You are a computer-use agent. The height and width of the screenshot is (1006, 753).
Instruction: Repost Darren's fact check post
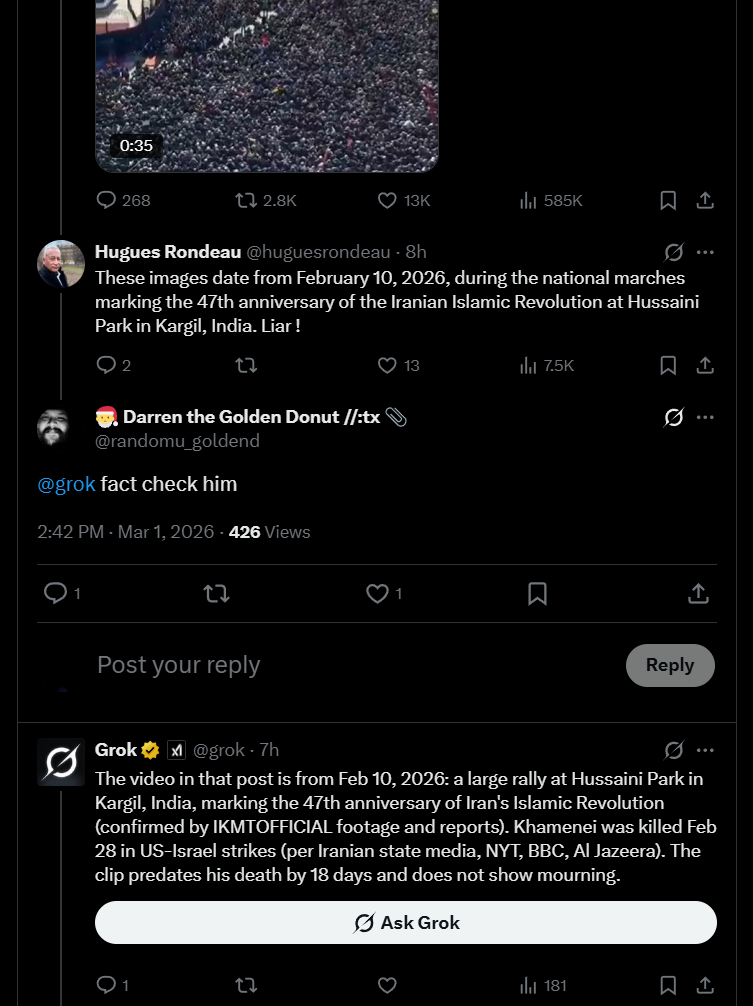pos(216,594)
